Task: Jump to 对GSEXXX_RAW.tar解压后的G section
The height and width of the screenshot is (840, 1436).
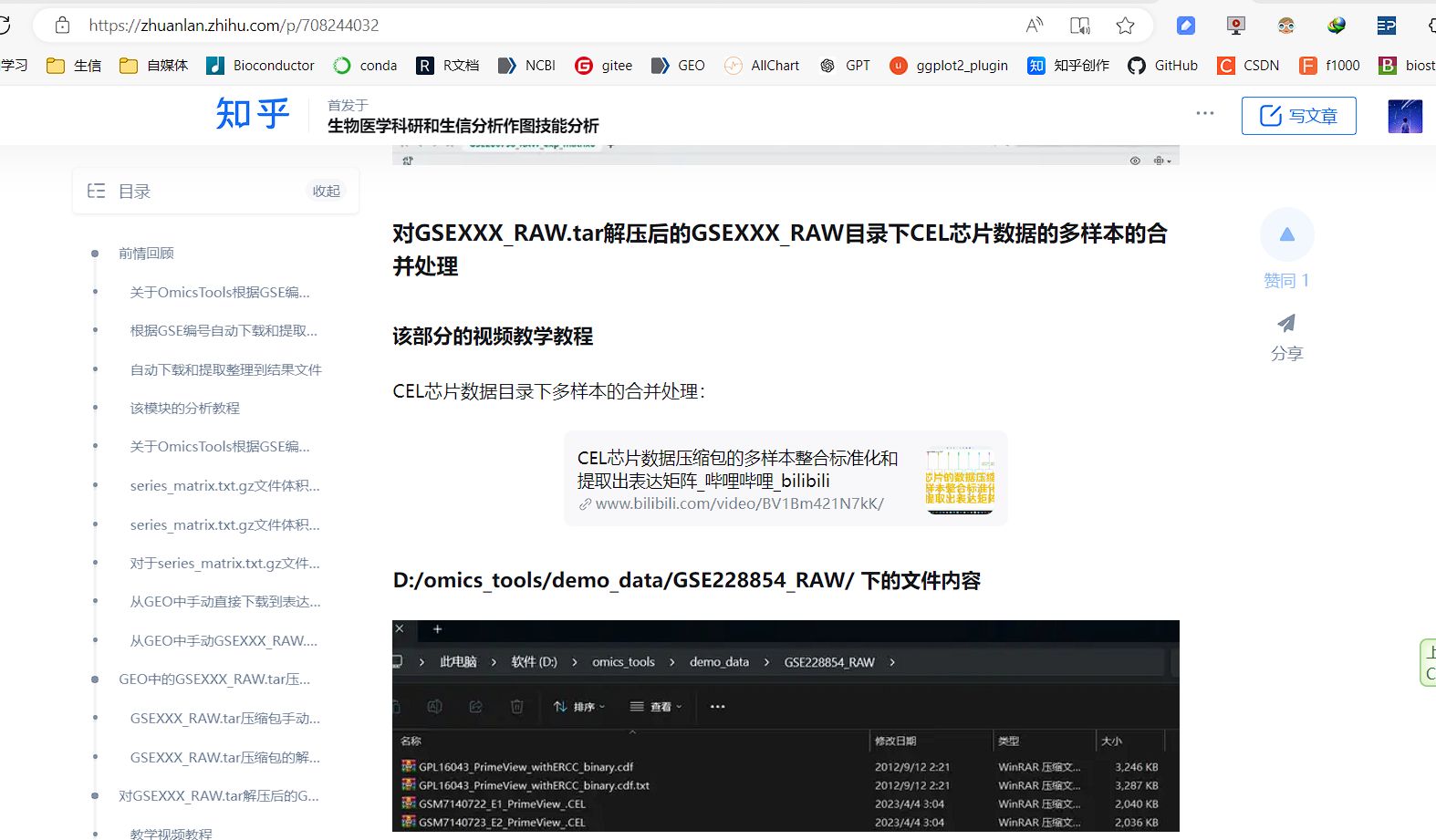Action: (x=219, y=796)
